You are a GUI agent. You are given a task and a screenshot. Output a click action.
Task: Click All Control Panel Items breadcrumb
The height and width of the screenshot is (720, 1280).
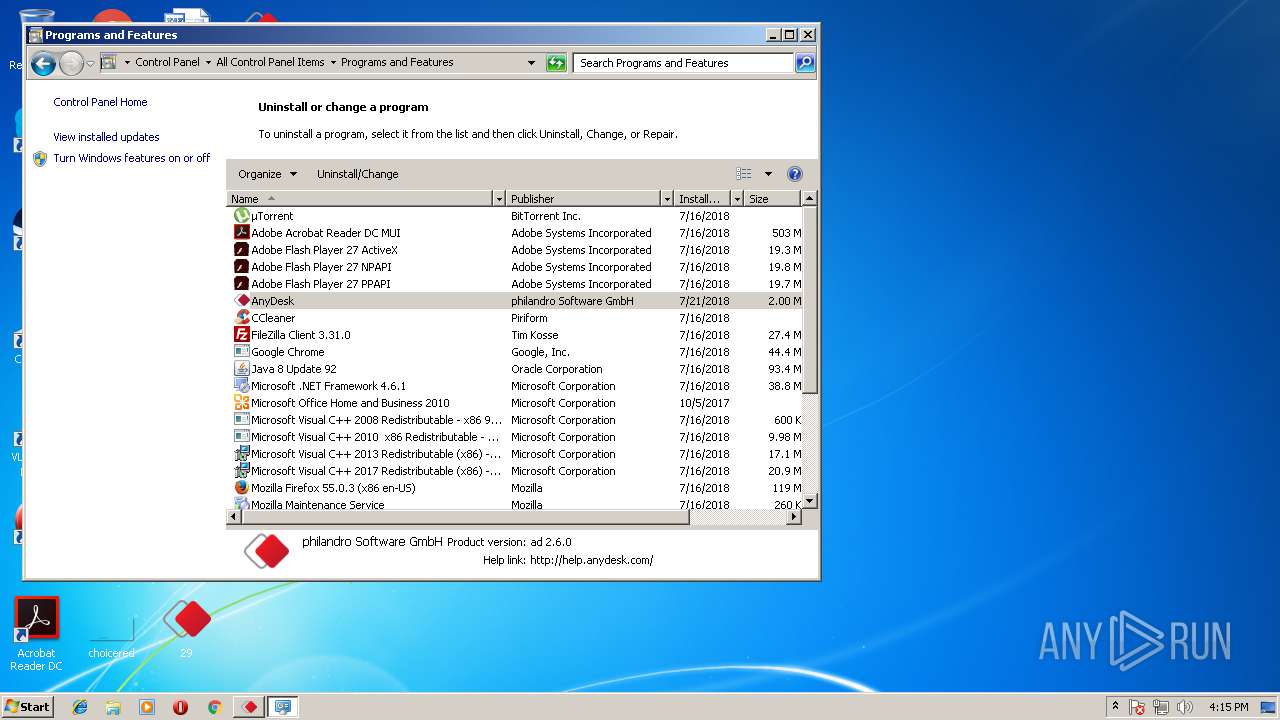point(270,62)
